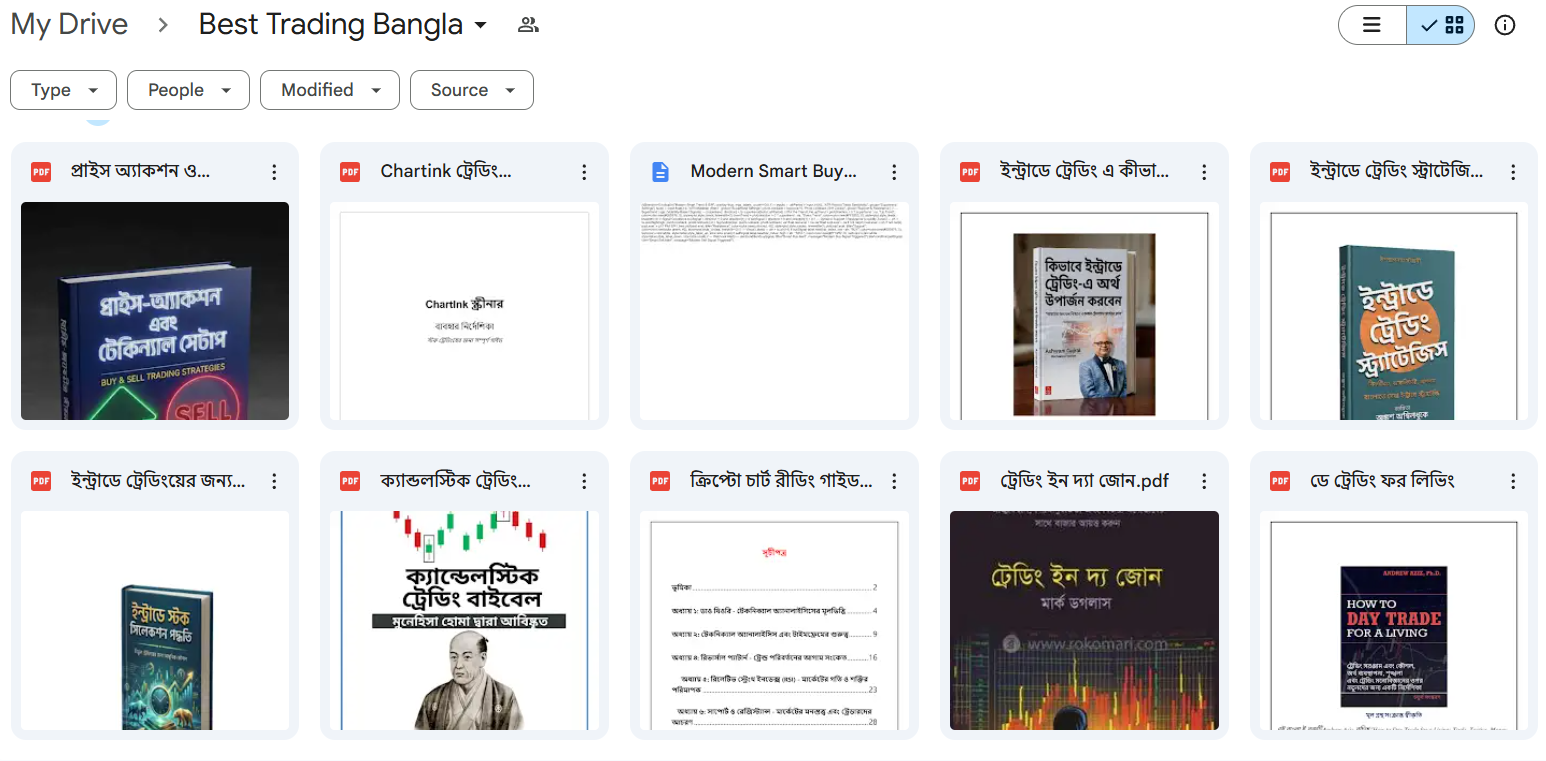
Task: Click the view details info icon
Action: click(x=1504, y=25)
